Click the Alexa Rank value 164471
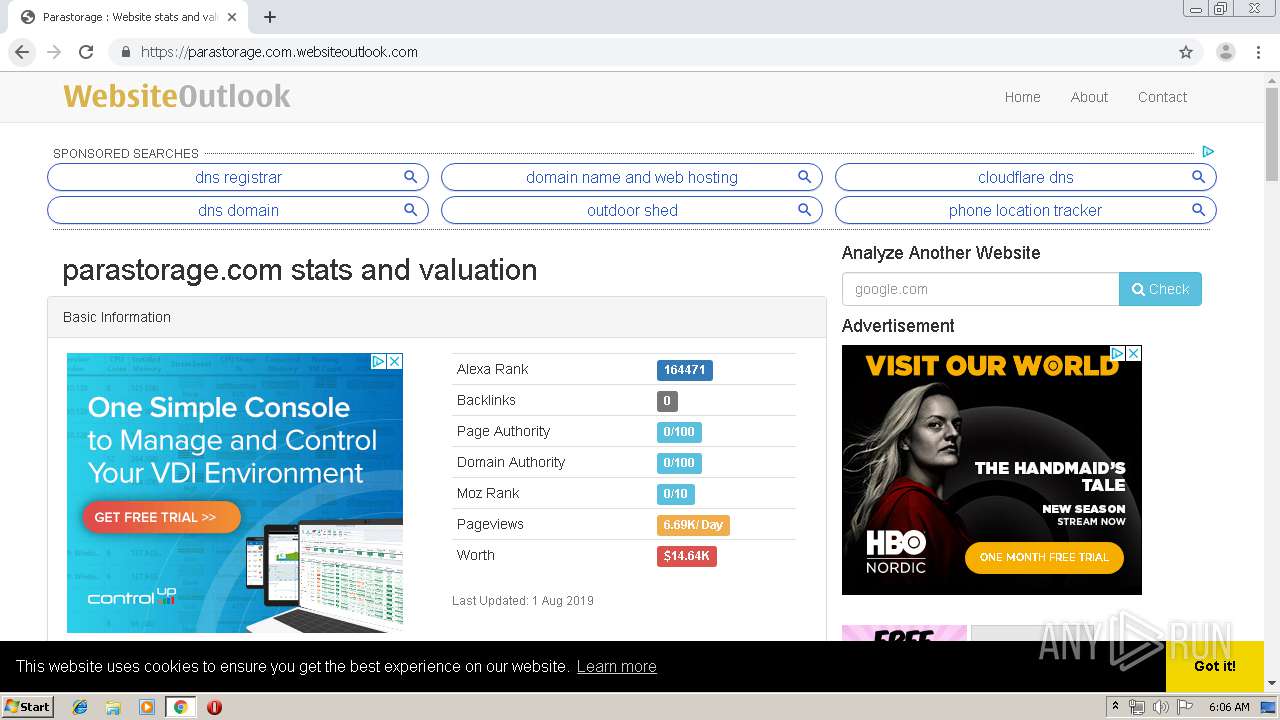 tap(685, 370)
